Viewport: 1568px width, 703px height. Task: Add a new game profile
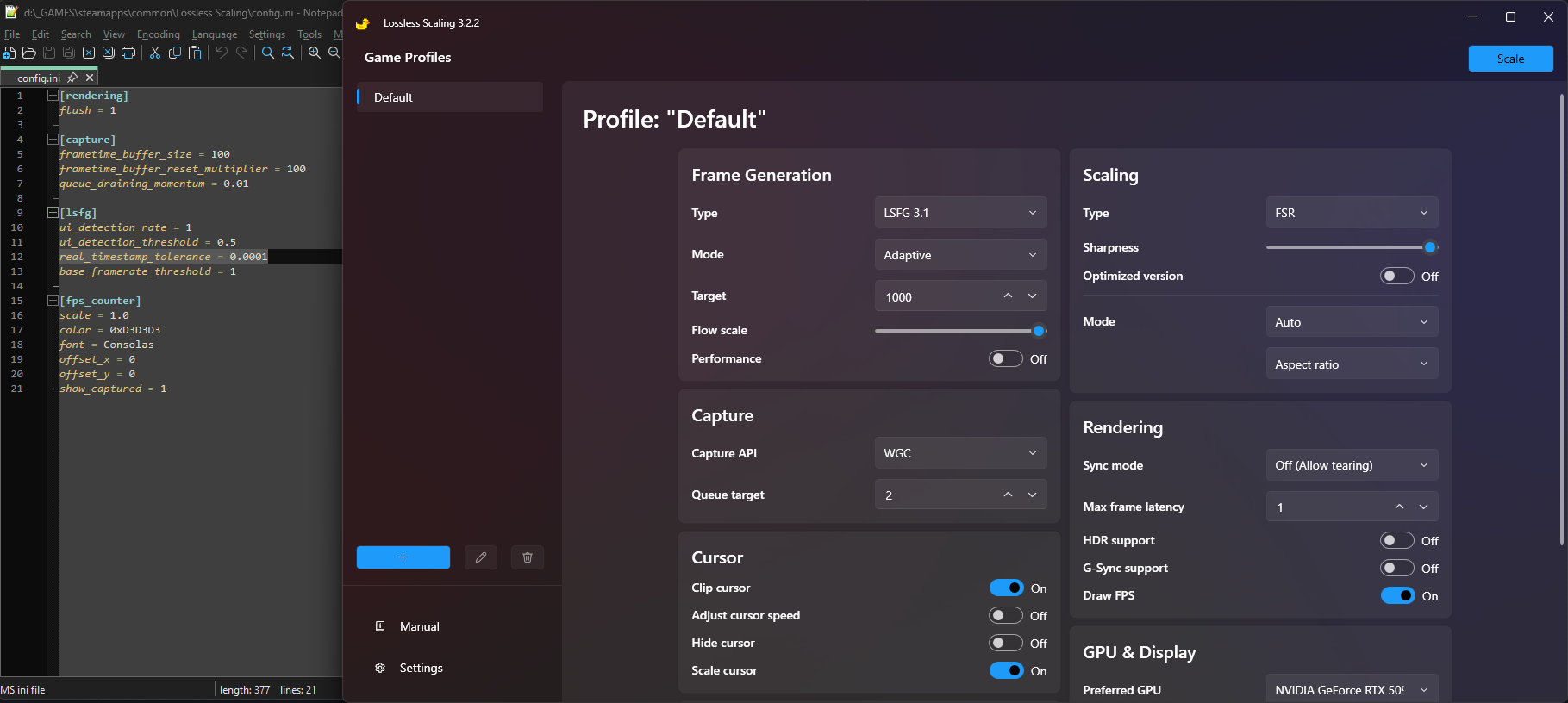(x=403, y=557)
